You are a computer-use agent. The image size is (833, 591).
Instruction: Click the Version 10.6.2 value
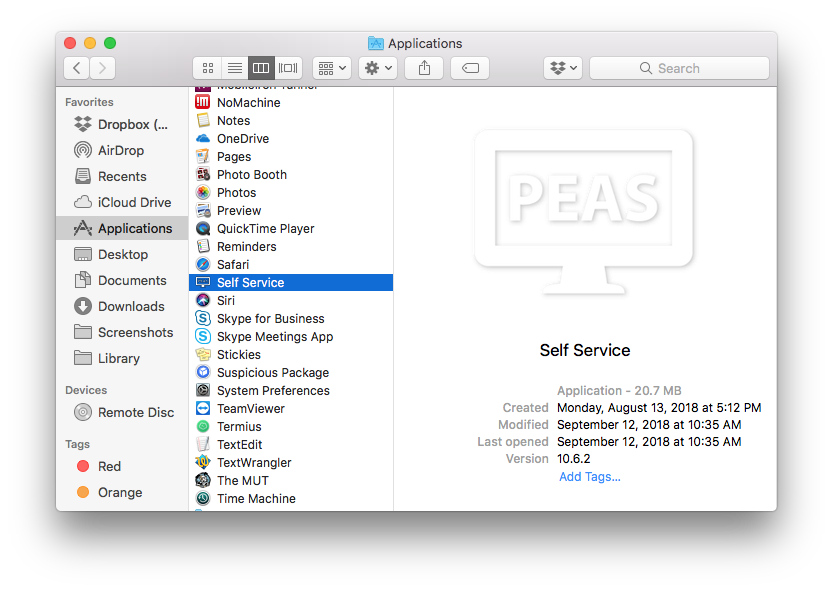(574, 459)
